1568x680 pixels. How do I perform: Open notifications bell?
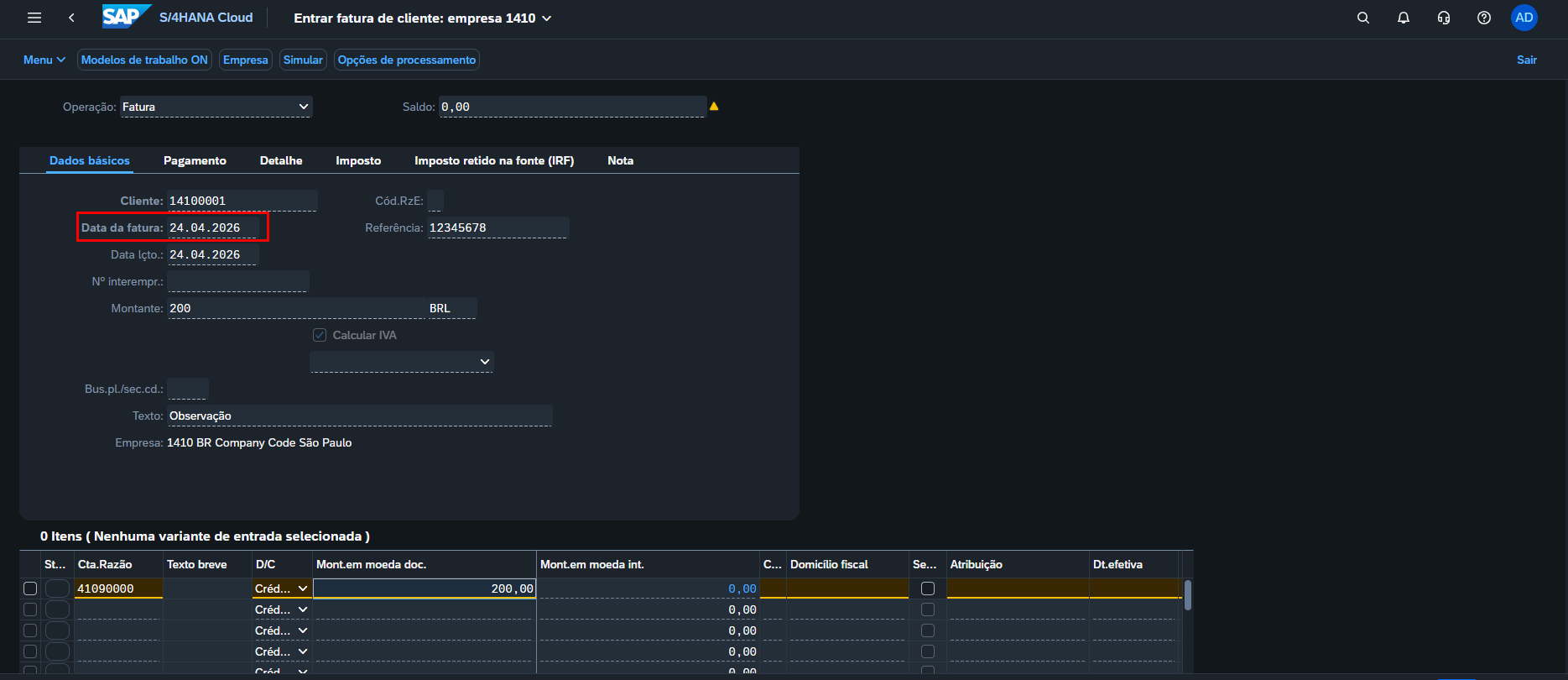(x=1404, y=18)
